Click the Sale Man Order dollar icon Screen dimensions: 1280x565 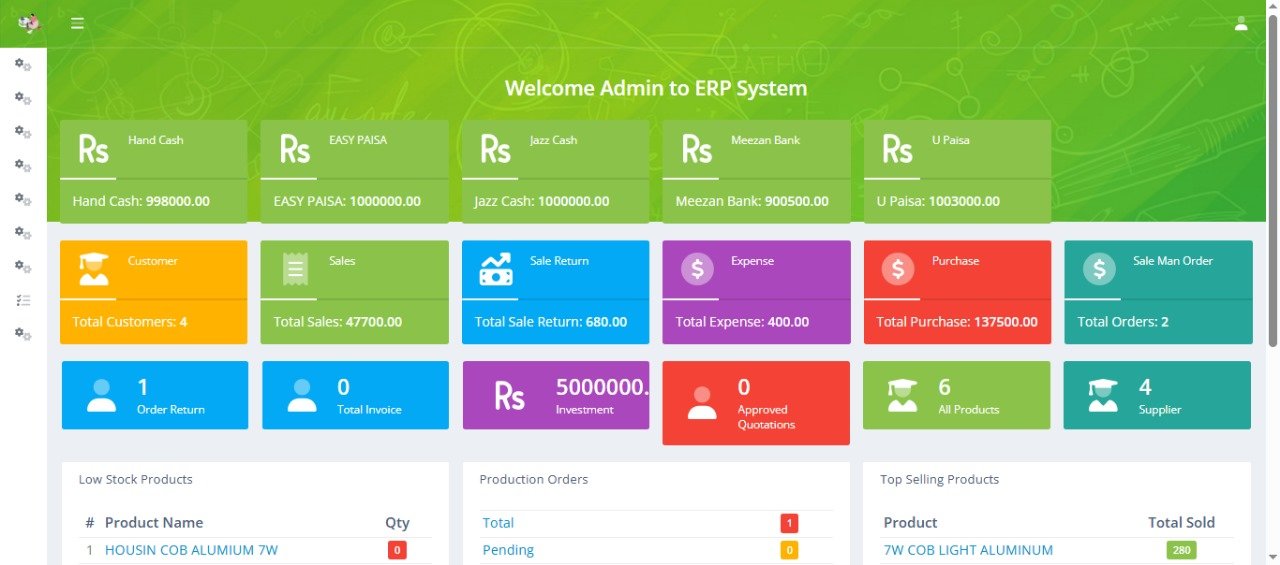coord(1099,269)
